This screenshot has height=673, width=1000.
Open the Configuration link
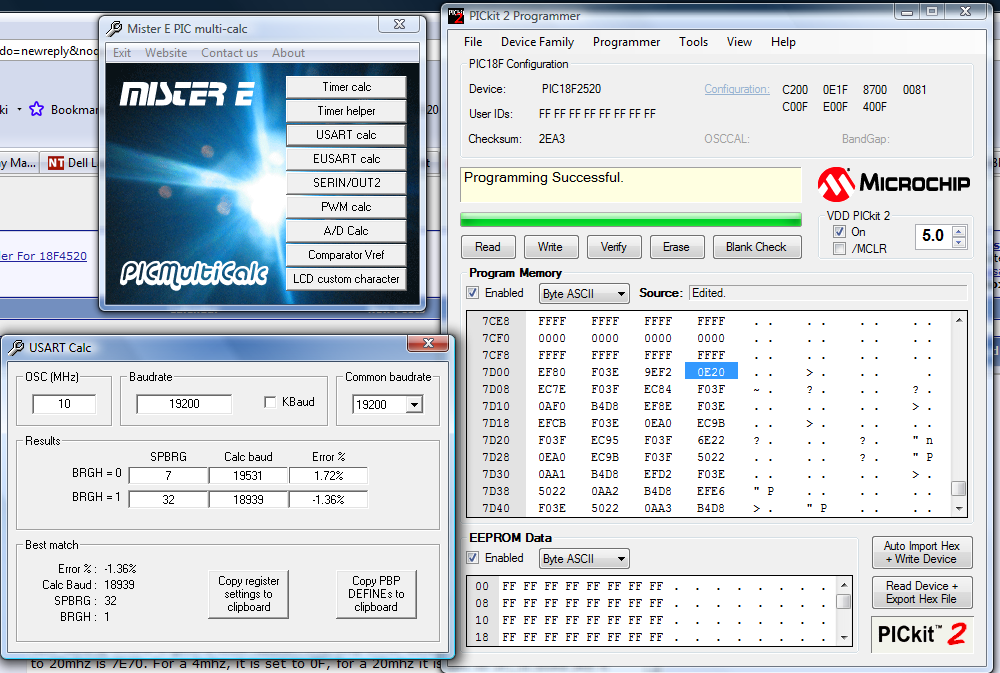(x=736, y=89)
